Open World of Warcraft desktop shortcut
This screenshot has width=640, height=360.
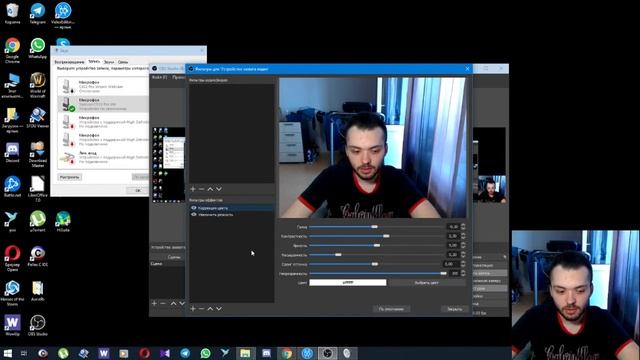pos(38,85)
